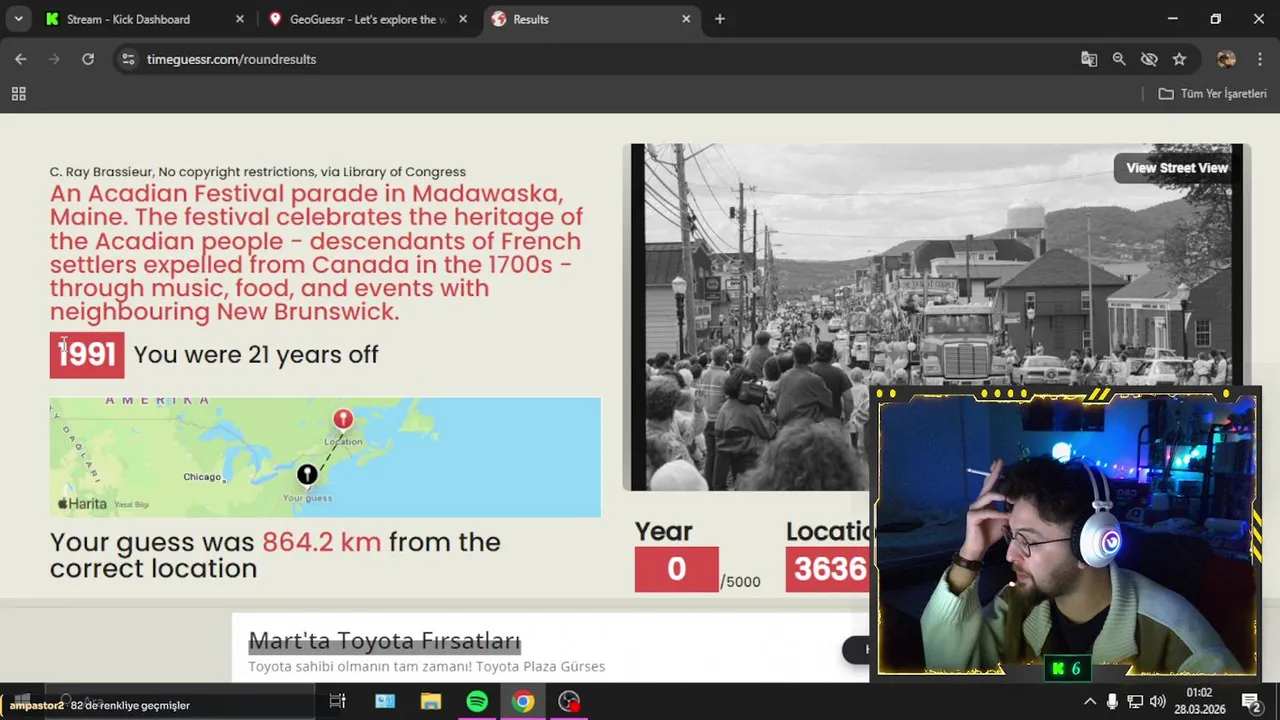Screen dimensions: 1280x720
Task: Reload the timeguessr results page
Action: (88, 59)
